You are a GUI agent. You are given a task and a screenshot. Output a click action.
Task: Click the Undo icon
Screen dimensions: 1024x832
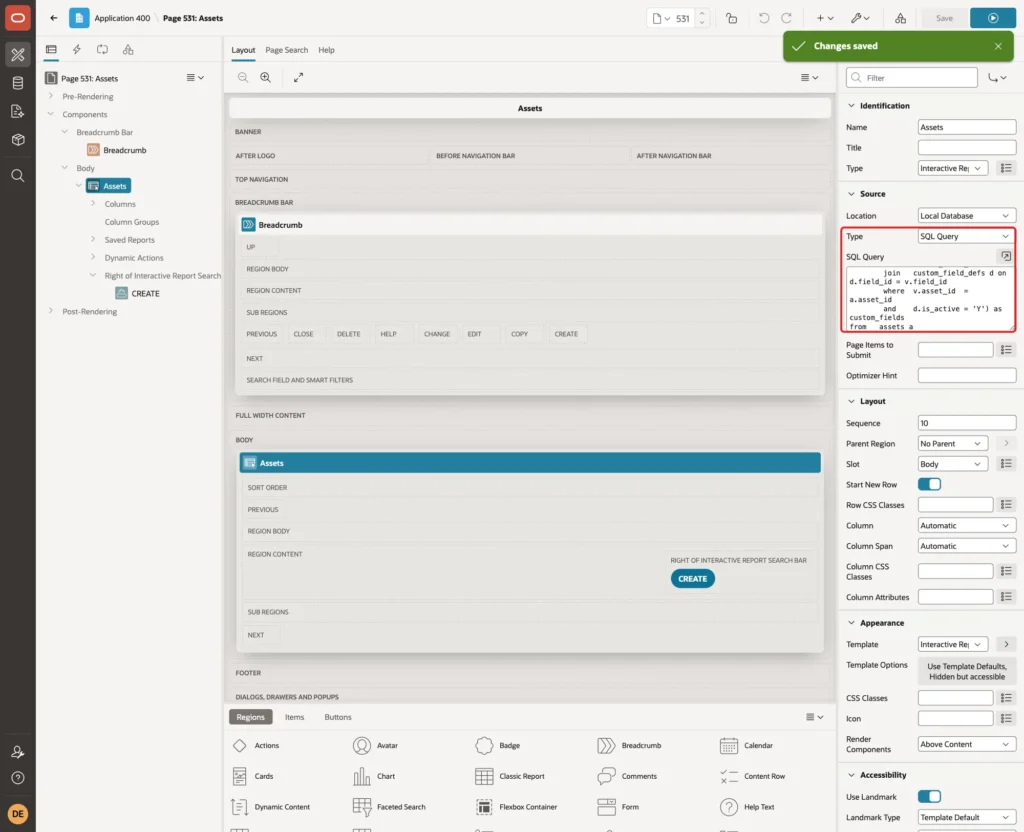coord(763,18)
